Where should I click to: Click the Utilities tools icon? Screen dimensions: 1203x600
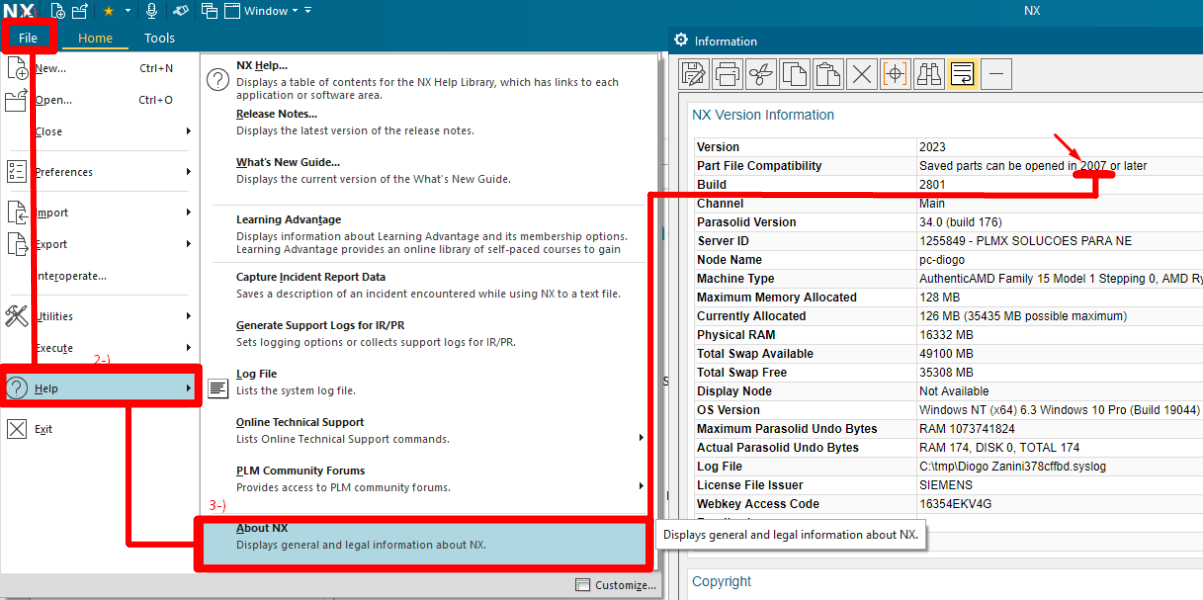(17, 316)
